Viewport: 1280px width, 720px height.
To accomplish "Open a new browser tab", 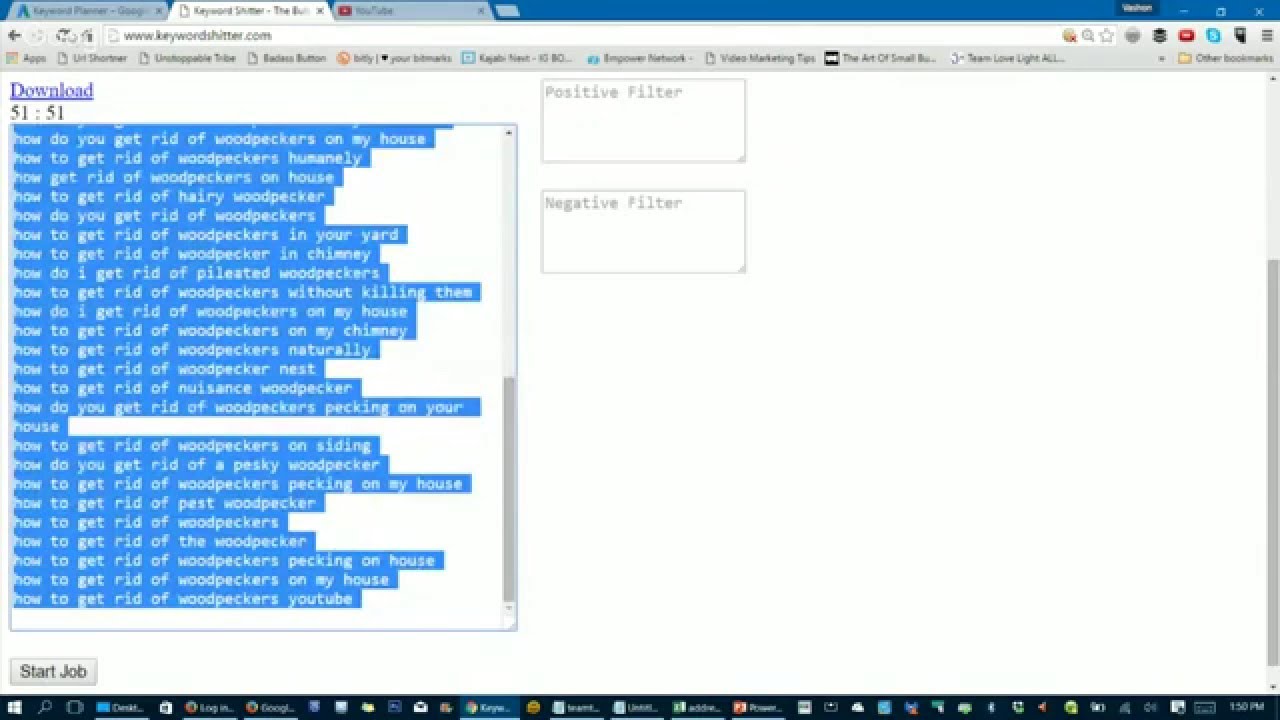I will 507,11.
